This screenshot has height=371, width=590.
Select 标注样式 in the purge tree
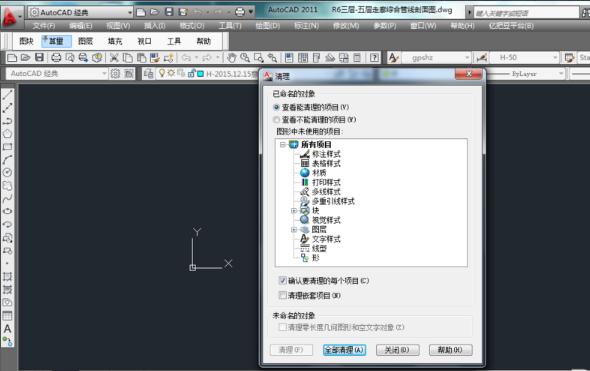point(326,154)
